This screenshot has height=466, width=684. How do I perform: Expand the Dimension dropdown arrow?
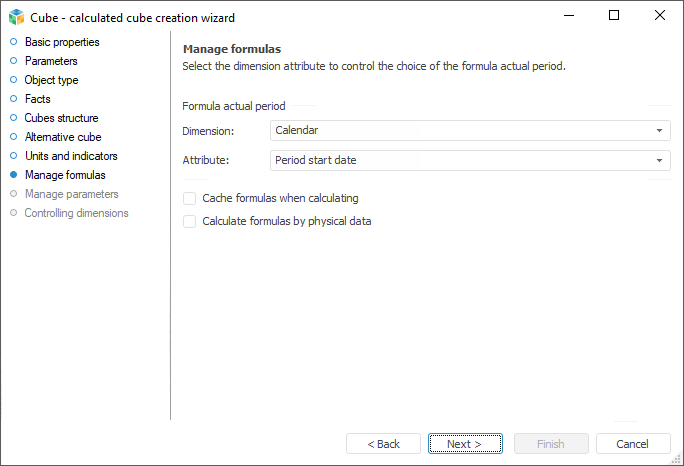[660, 131]
